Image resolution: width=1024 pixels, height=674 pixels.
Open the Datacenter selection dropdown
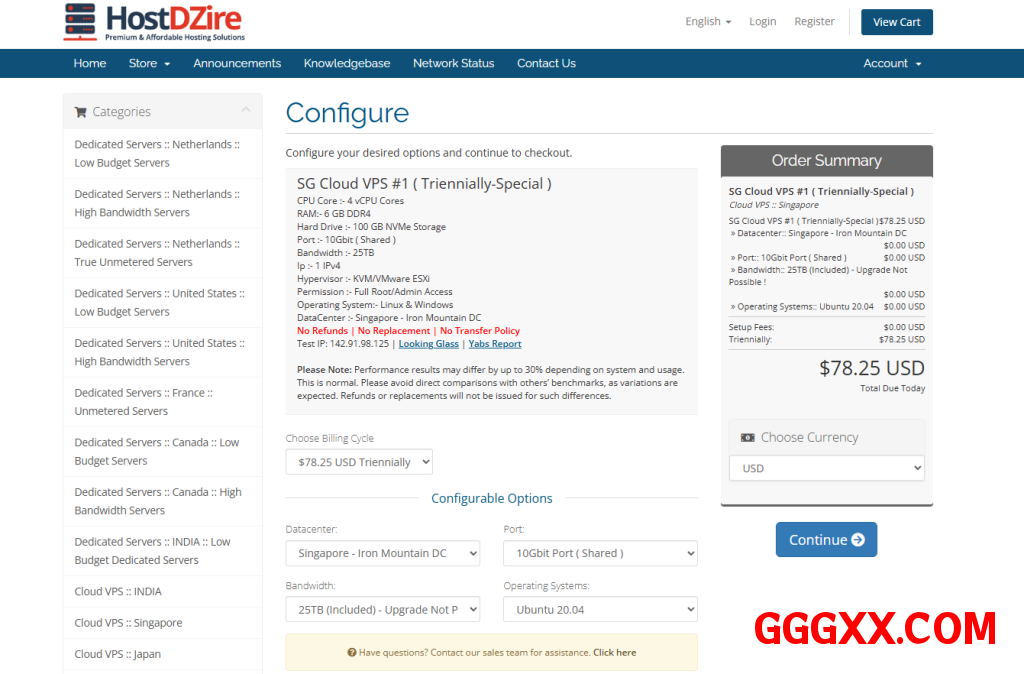[x=382, y=553]
